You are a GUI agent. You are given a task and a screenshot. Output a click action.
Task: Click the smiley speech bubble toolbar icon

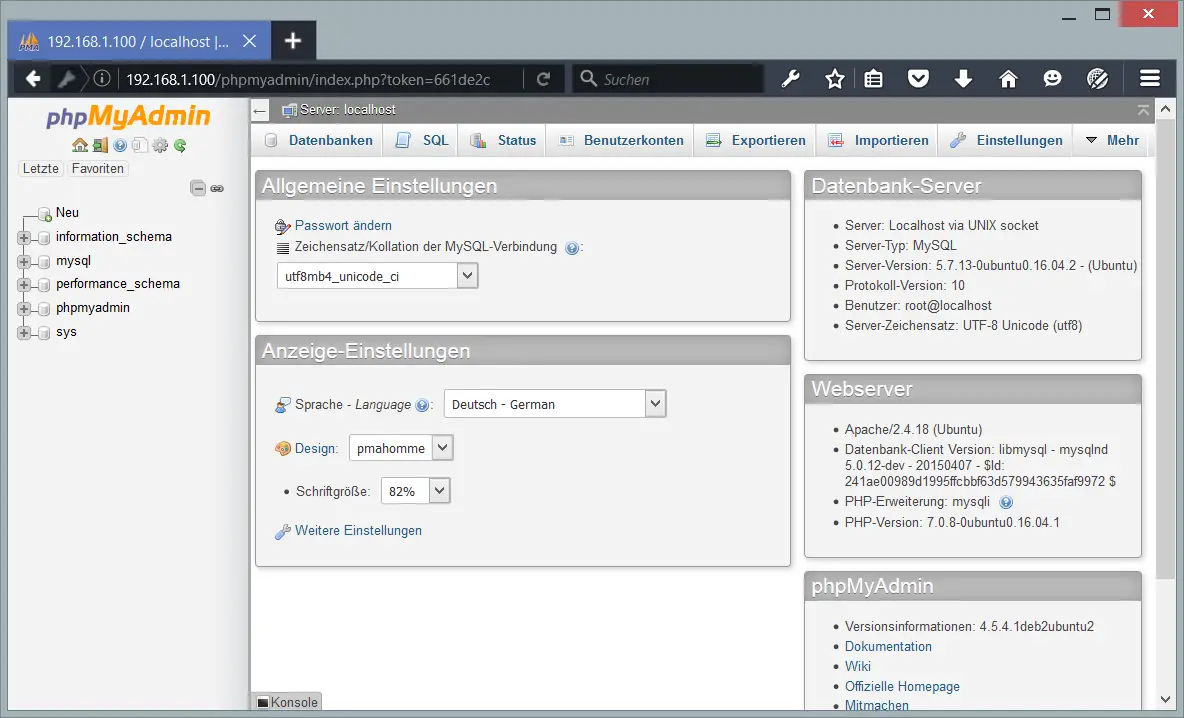click(1052, 79)
